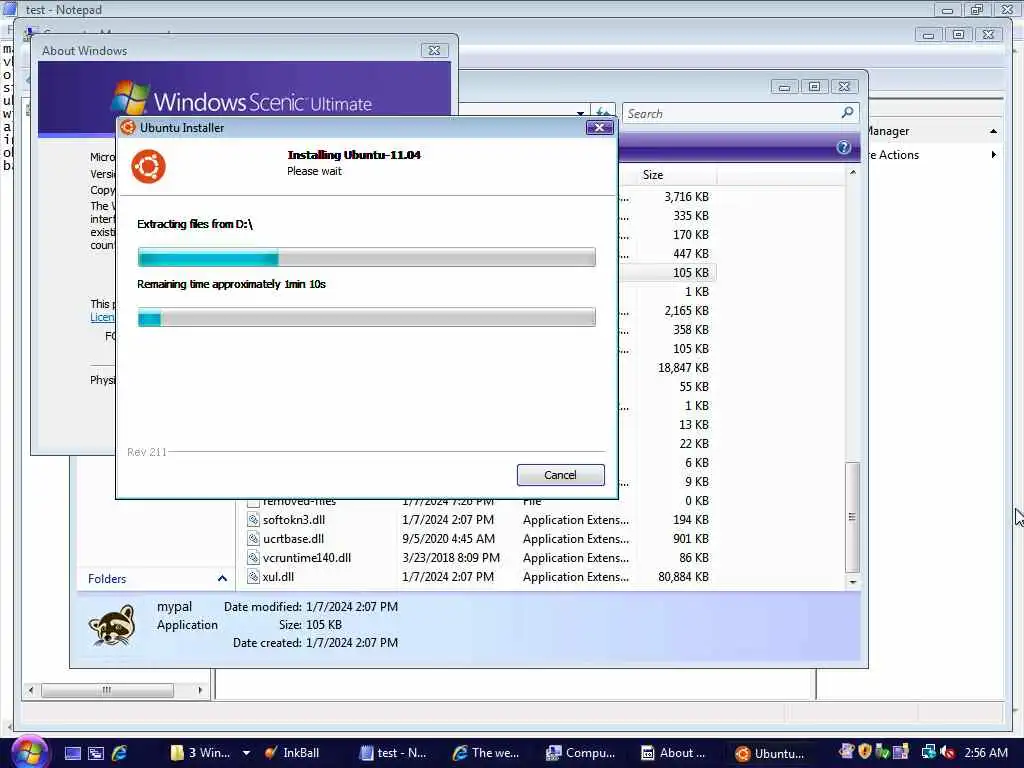Switch to the Internet Explorer taskbar button
Viewport: 1024px width, 768px height.
[487, 753]
